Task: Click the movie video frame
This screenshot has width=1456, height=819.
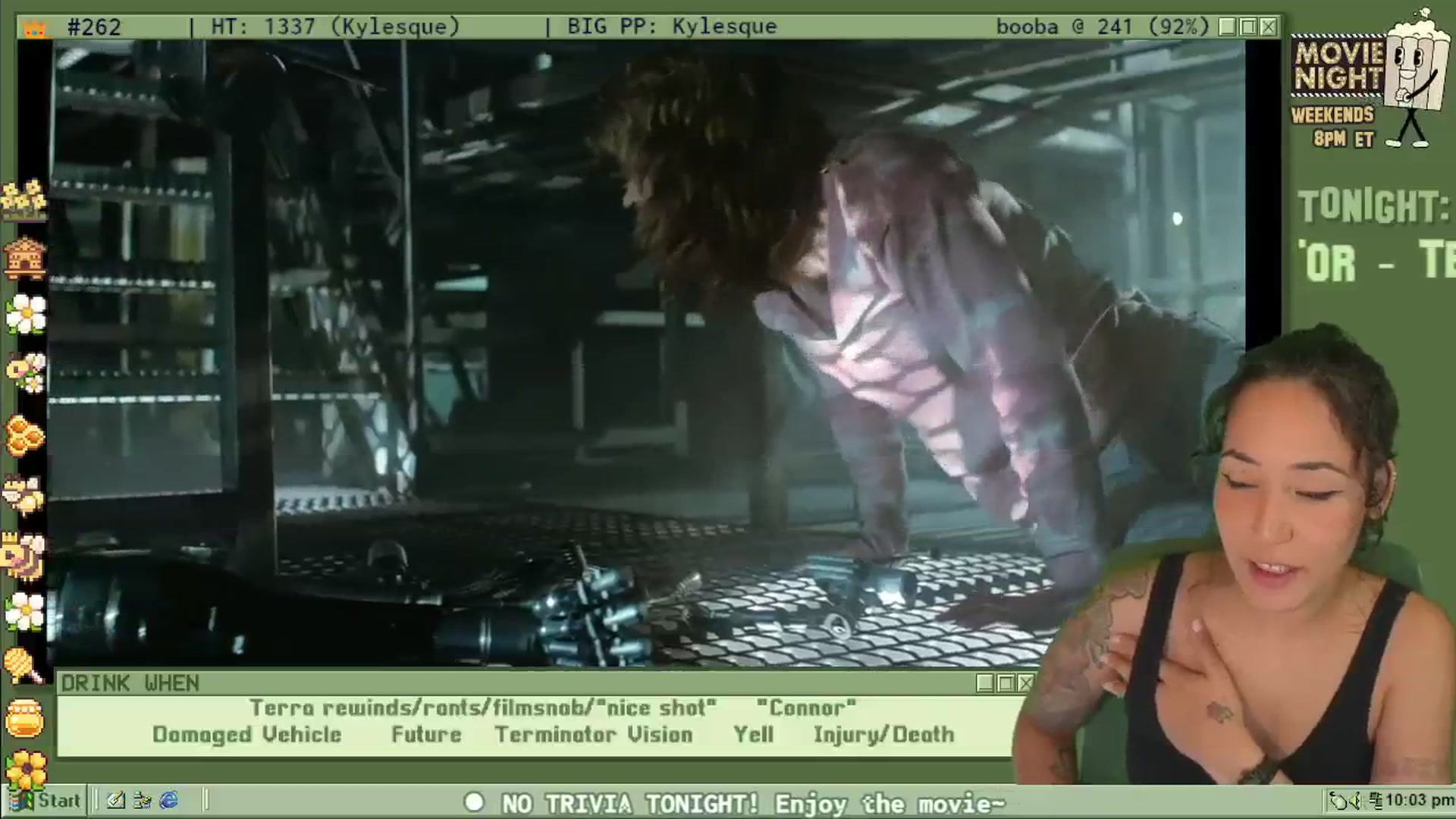Action: [x=646, y=353]
